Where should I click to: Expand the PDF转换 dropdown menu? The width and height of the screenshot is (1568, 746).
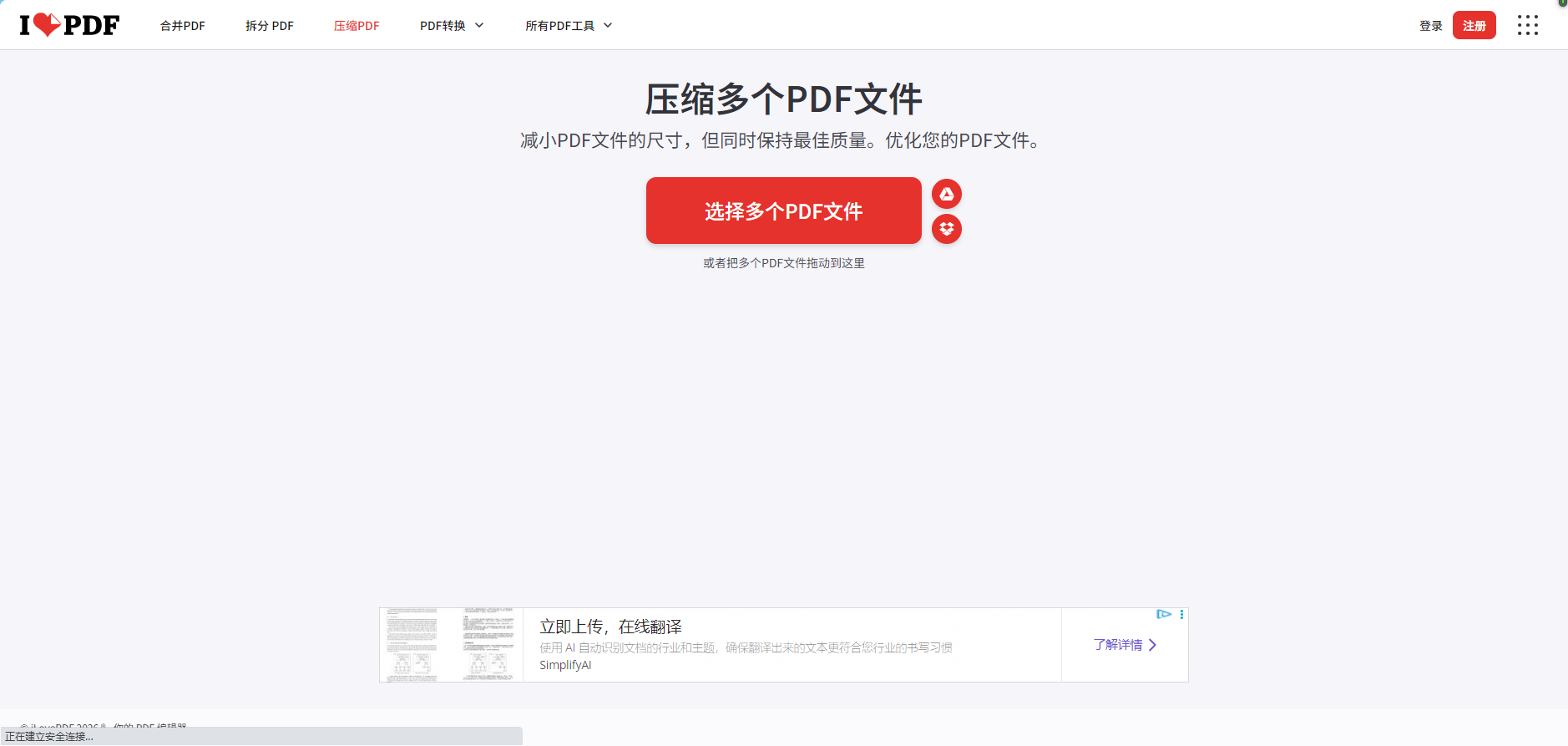(x=452, y=26)
